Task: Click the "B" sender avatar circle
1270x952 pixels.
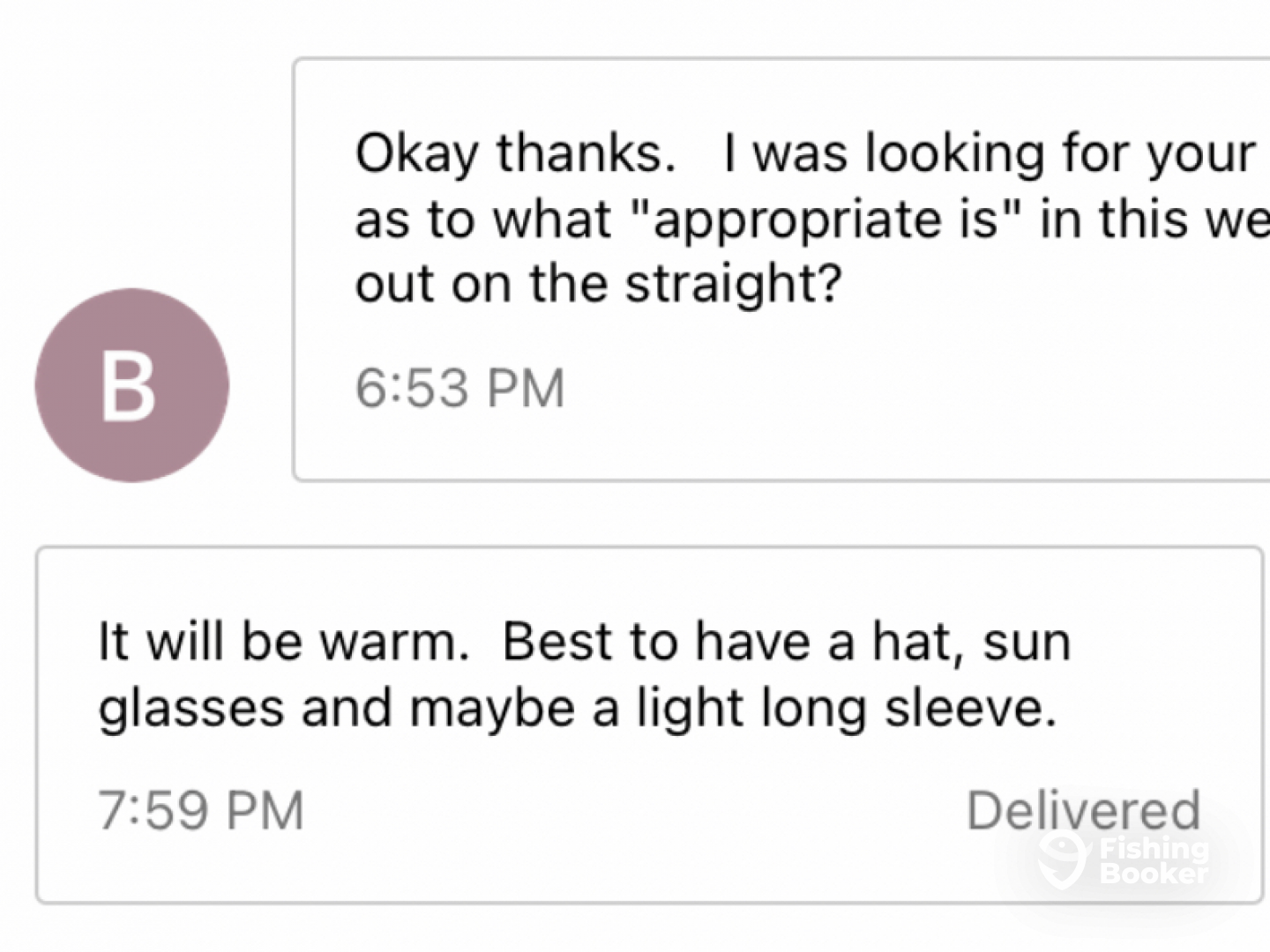Action: click(132, 385)
